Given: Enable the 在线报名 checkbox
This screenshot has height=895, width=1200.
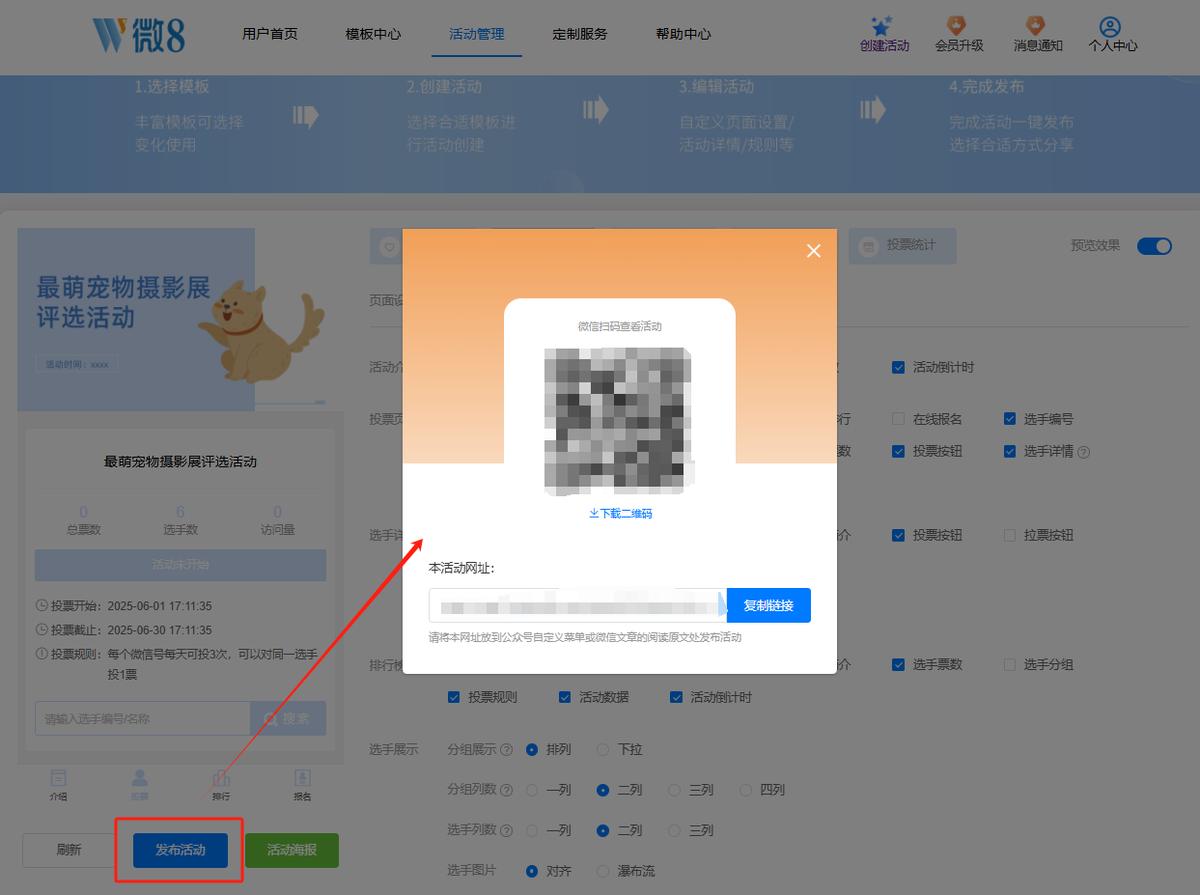Looking at the screenshot, I should tap(898, 419).
